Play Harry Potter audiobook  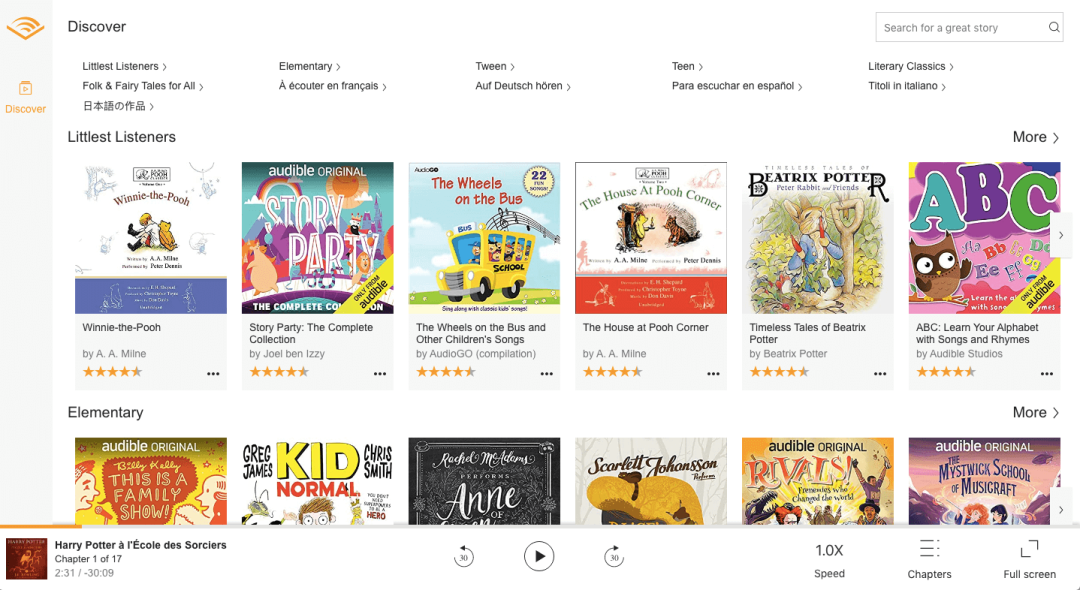click(x=539, y=556)
